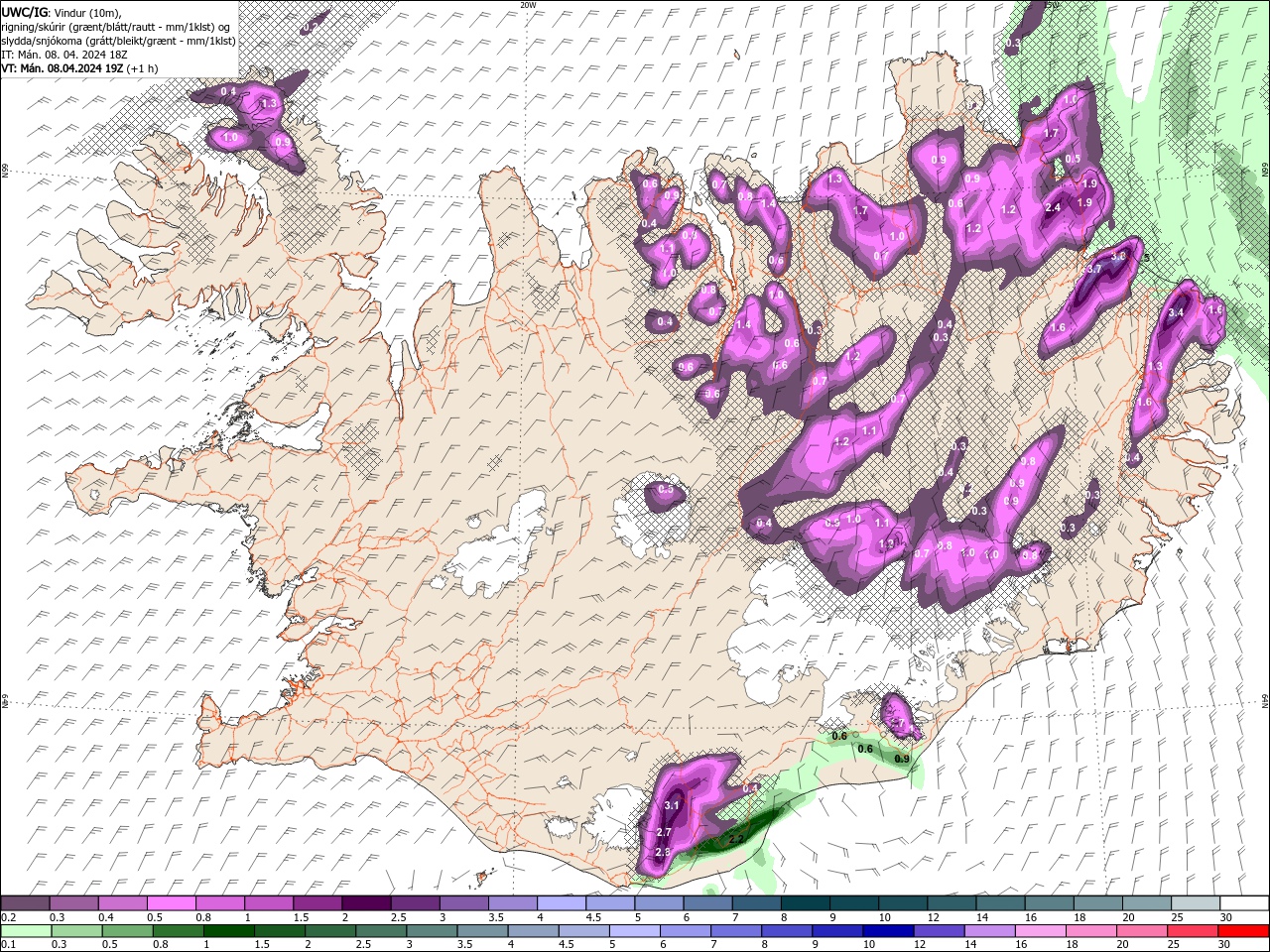Click the 'slydda/snjókoma (grátt/bleikt/grænt' header line
The width and height of the screenshot is (1270, 952).
point(118,41)
